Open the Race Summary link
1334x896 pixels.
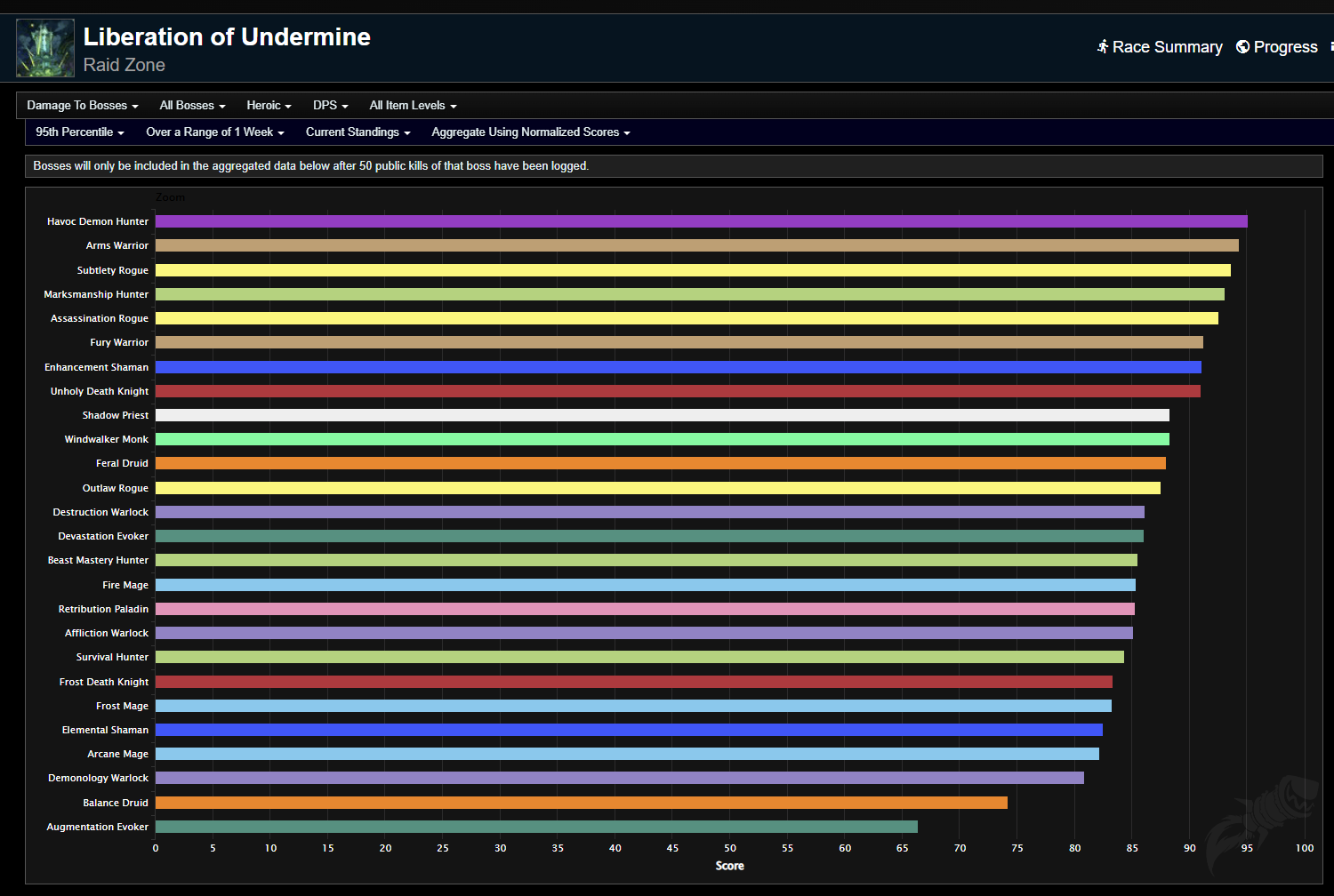(1167, 47)
